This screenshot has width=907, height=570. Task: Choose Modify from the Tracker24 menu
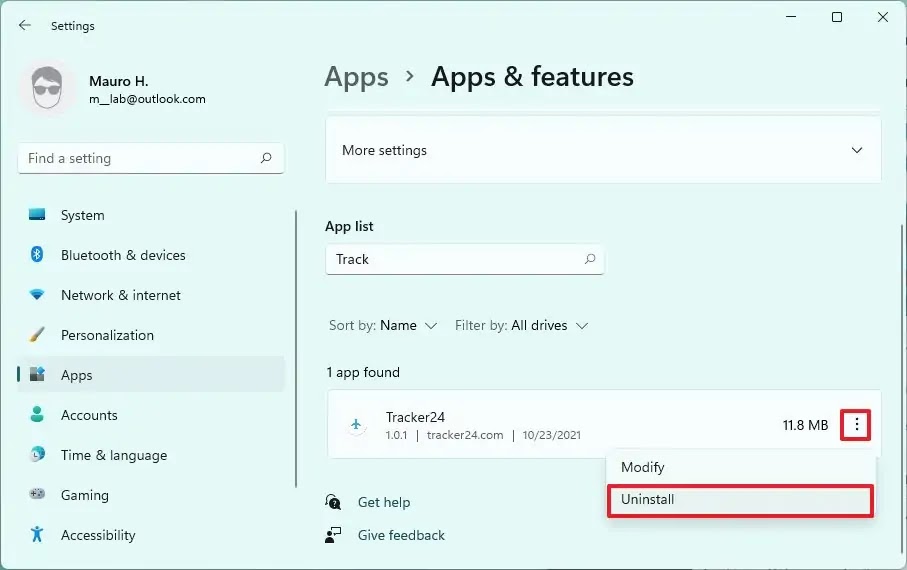pyautogui.click(x=740, y=467)
